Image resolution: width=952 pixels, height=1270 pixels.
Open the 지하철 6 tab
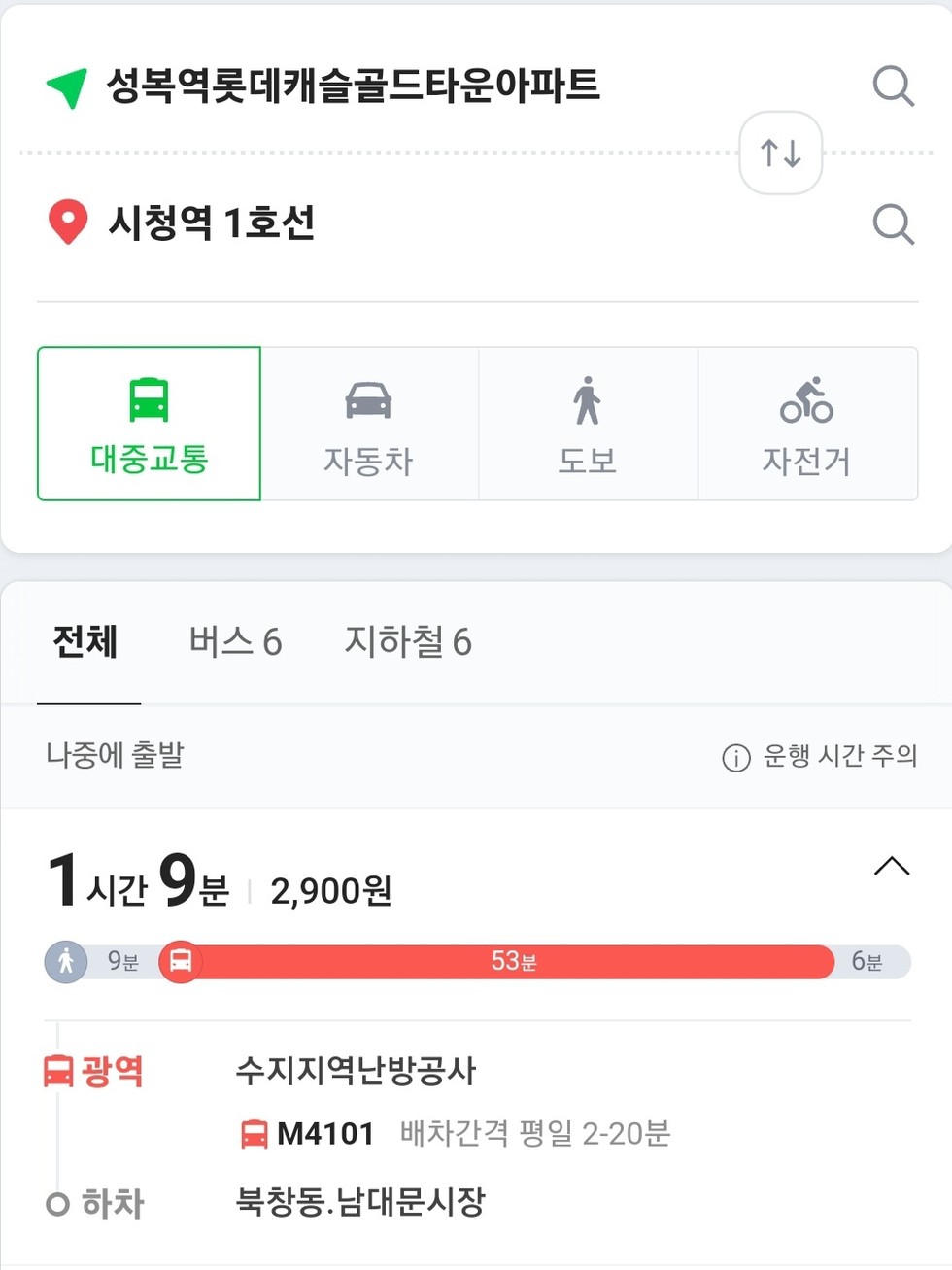point(408,642)
